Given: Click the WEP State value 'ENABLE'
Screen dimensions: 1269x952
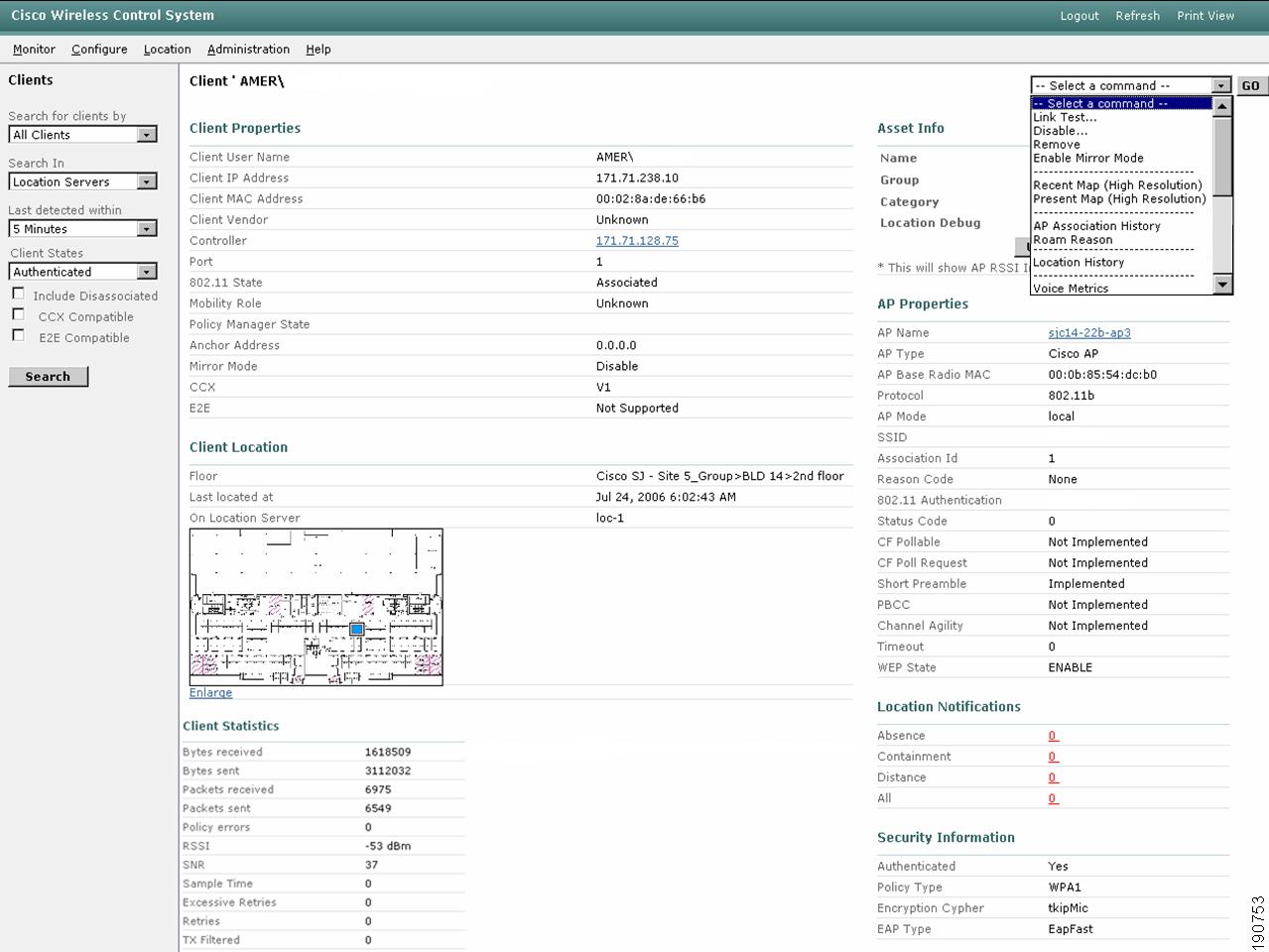Looking at the screenshot, I should (x=1070, y=667).
